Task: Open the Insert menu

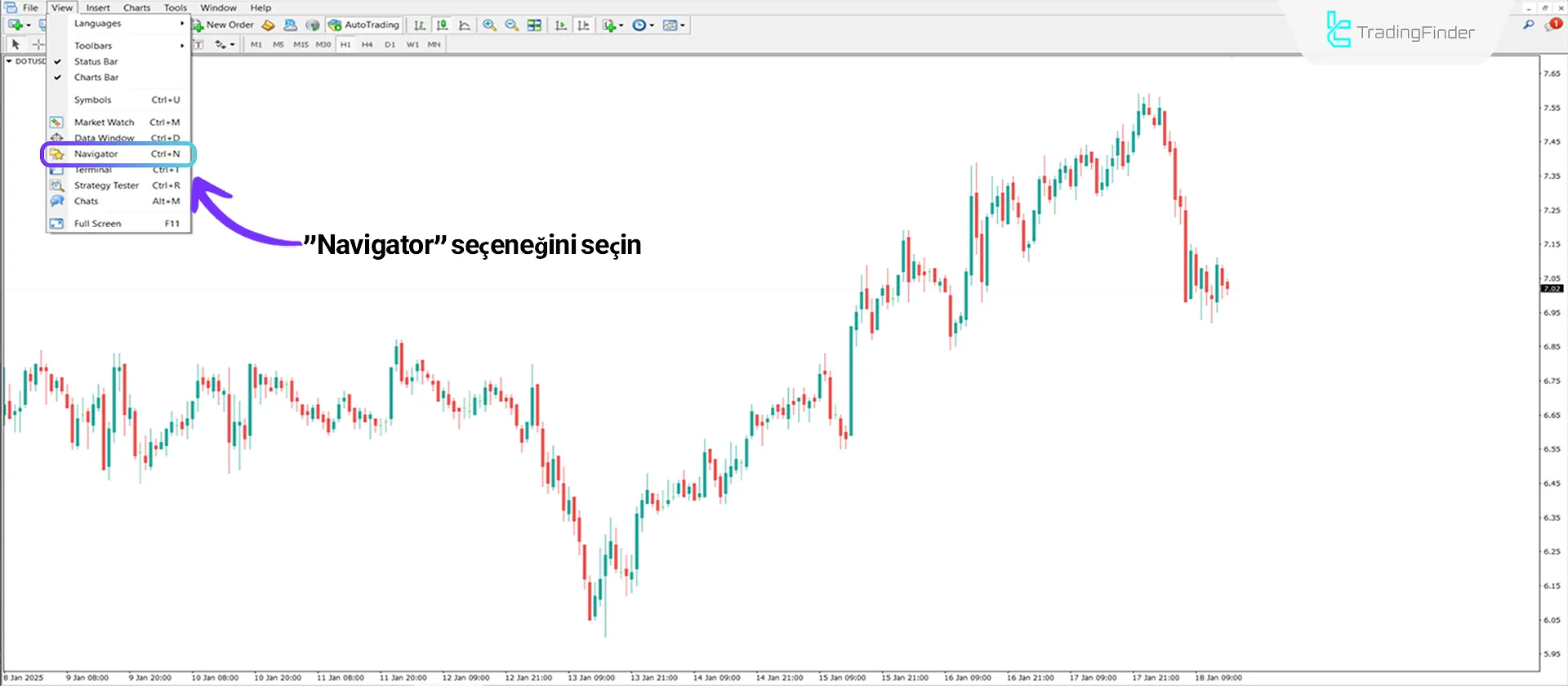Action: click(x=98, y=7)
